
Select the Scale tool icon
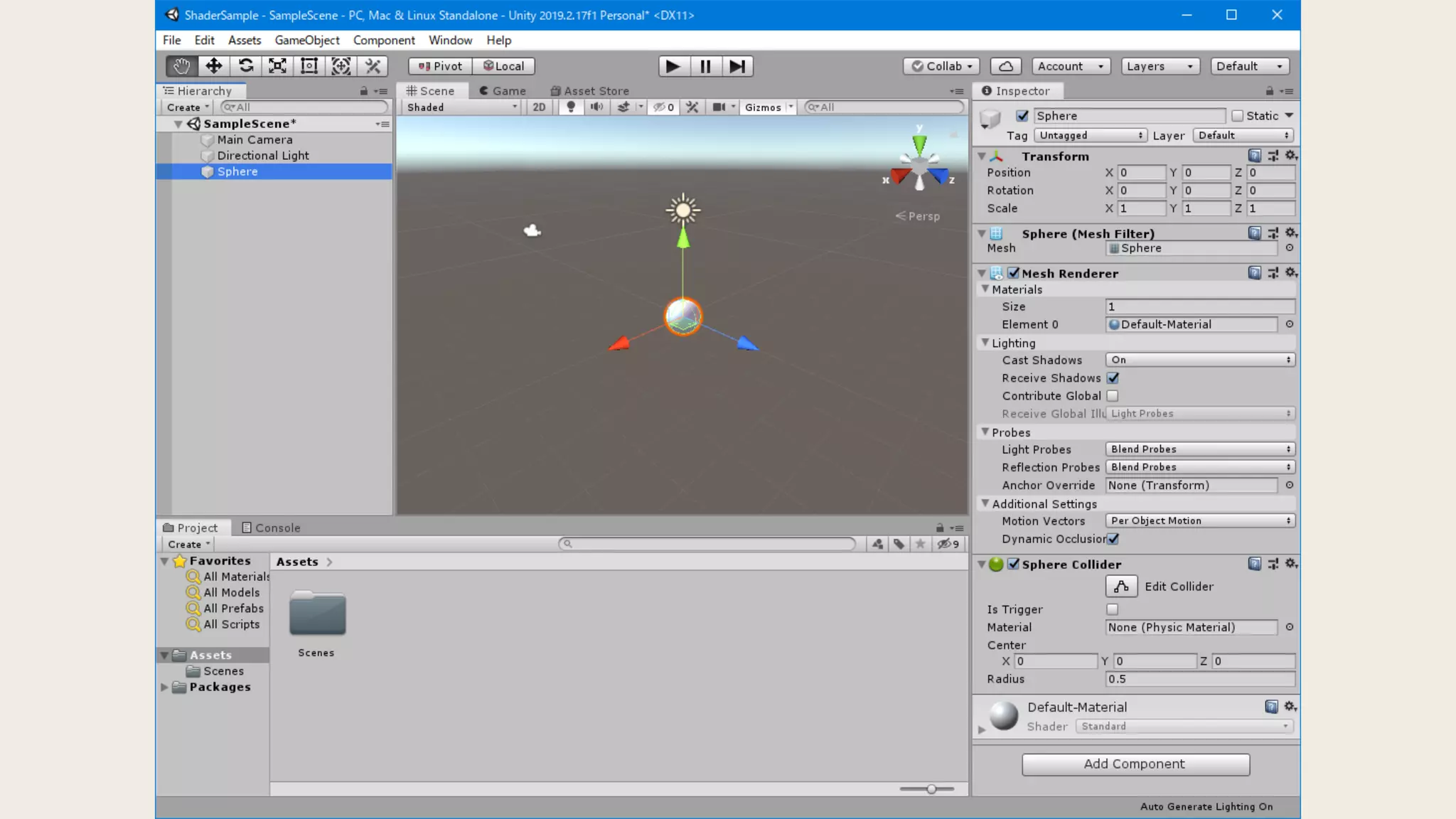[277, 66]
